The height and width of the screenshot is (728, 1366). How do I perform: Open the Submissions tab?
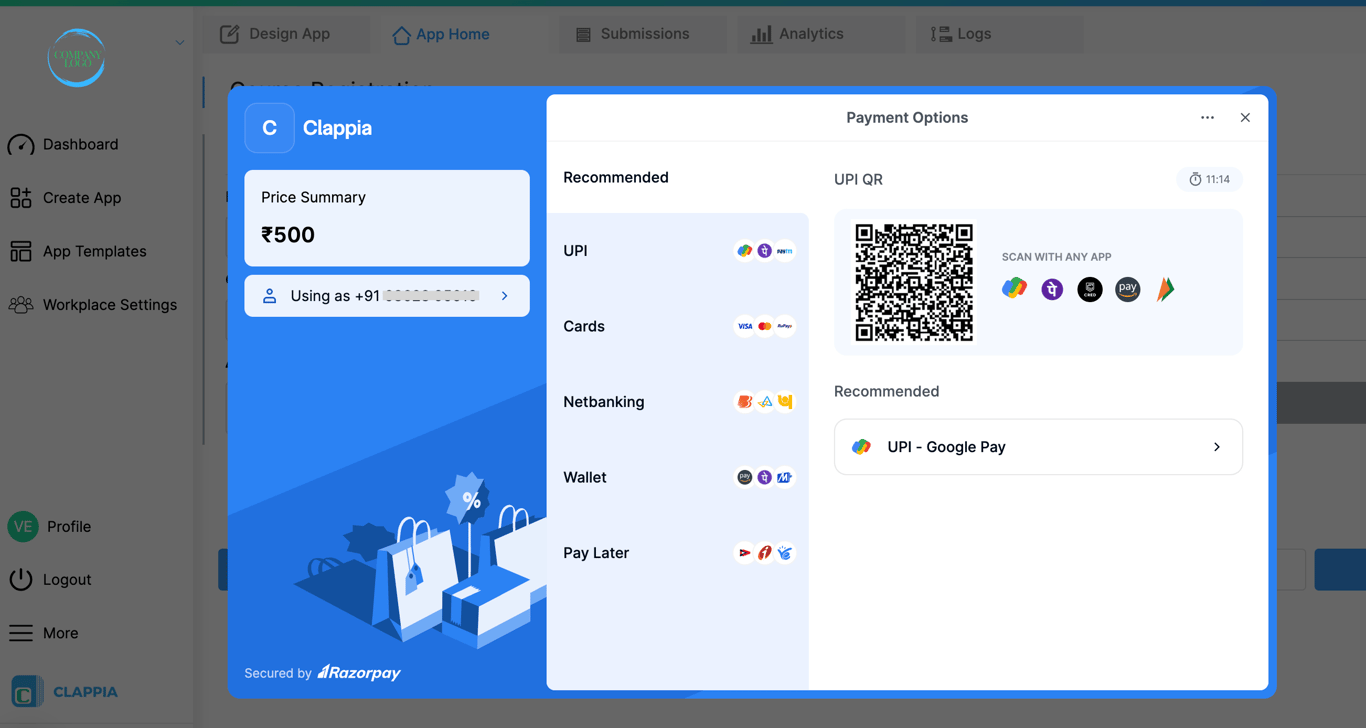tap(643, 34)
